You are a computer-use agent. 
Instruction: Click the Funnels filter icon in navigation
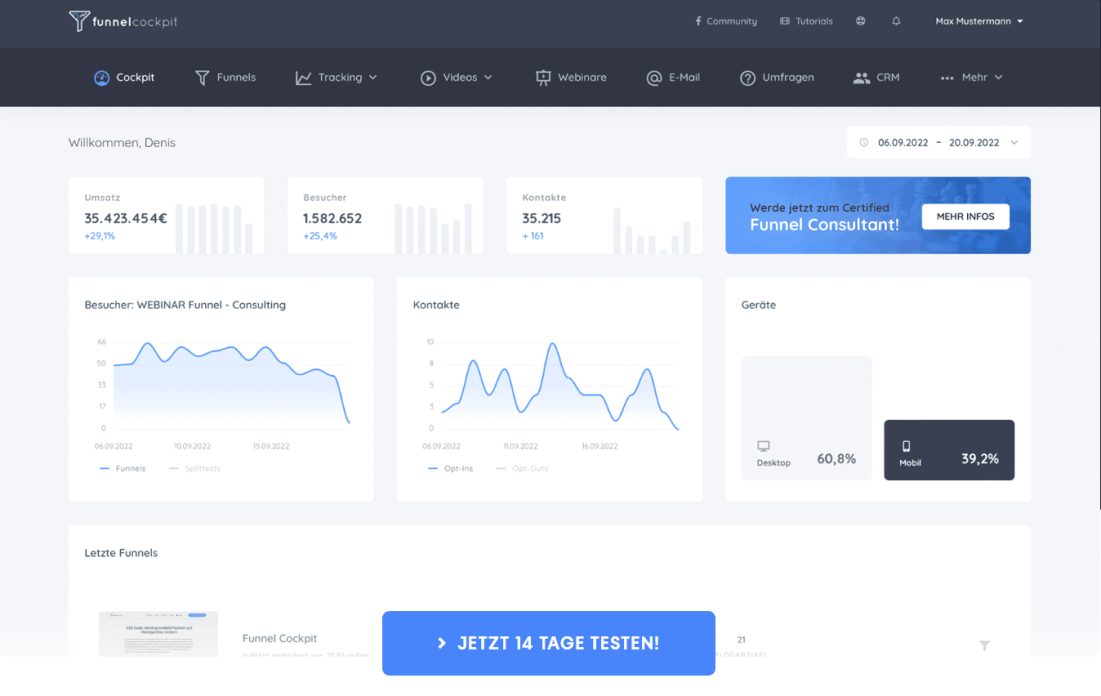tap(202, 77)
